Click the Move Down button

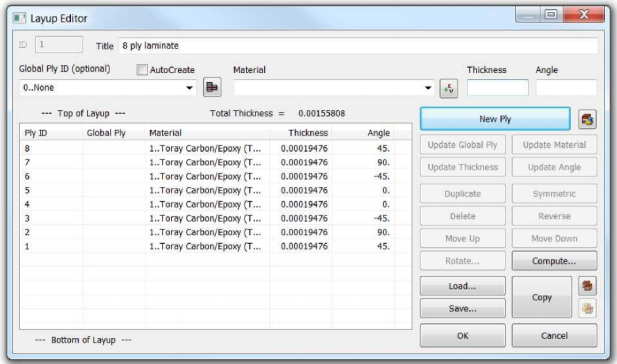point(554,238)
